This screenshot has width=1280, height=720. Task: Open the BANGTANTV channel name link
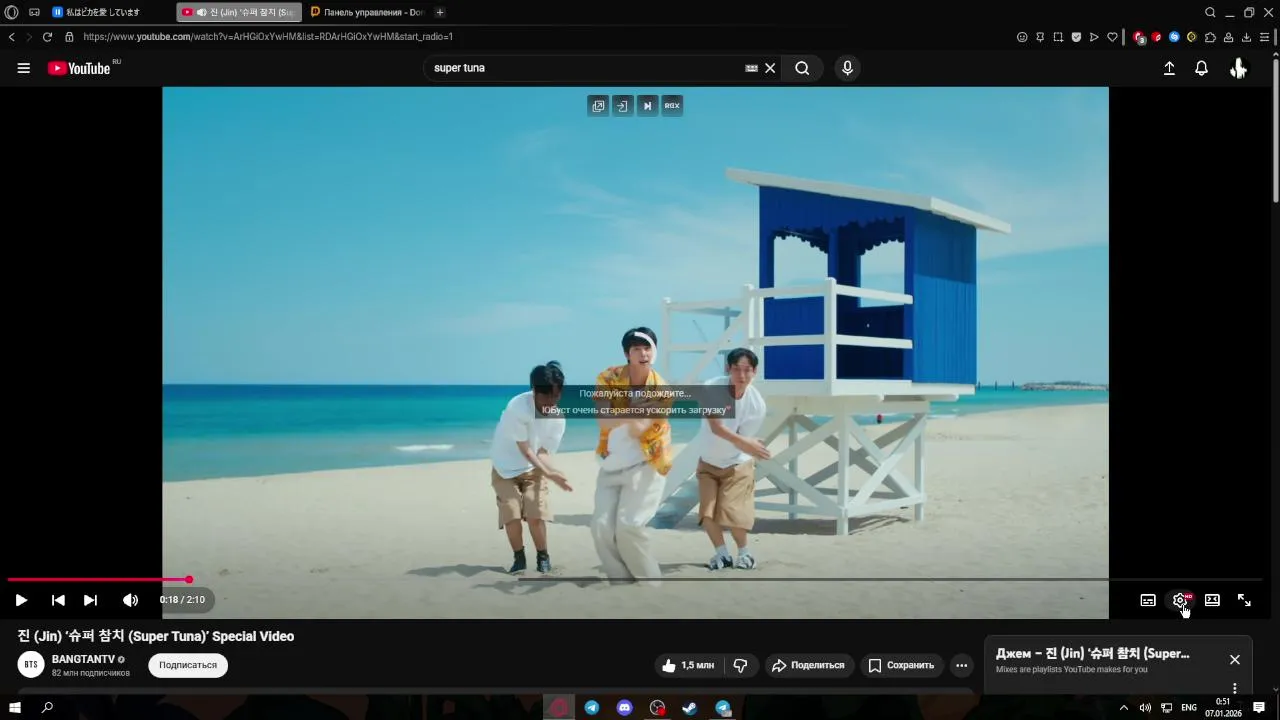83,660
